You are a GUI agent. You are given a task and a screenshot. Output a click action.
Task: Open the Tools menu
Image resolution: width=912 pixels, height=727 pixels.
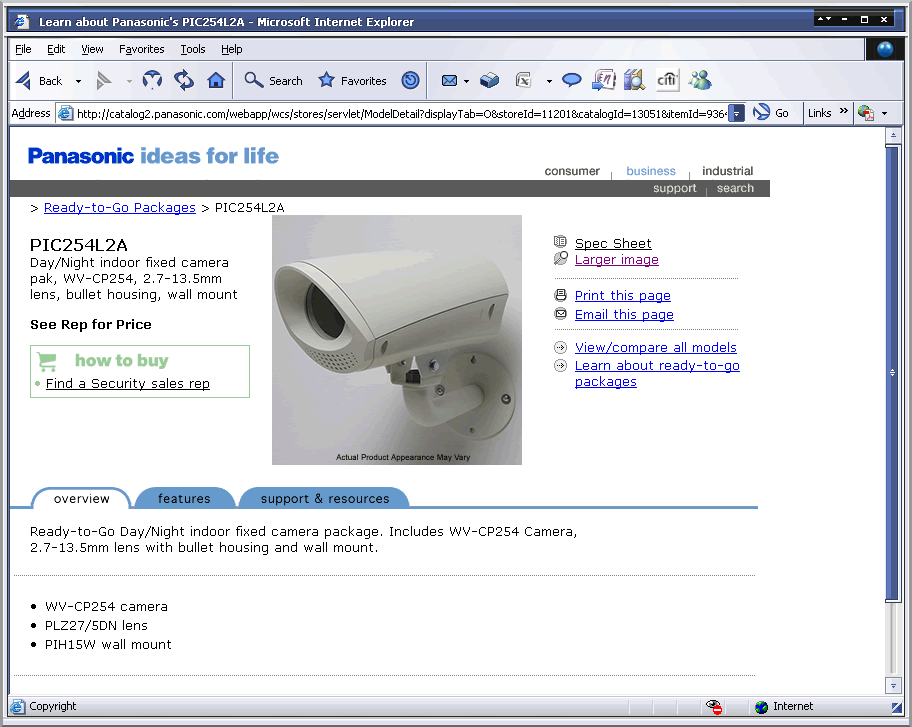coord(193,49)
